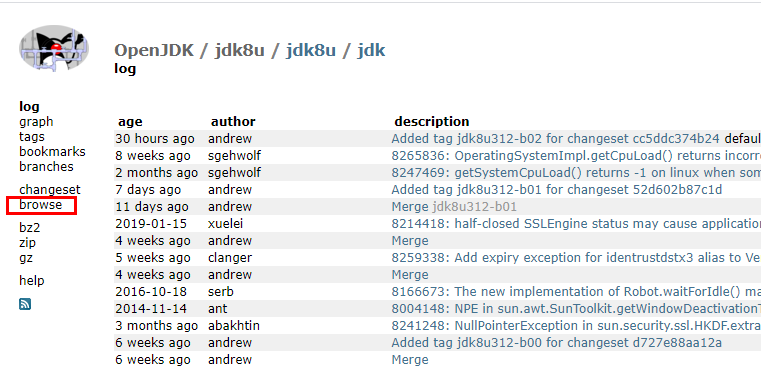Download the bz2 archive

pyautogui.click(x=30, y=227)
